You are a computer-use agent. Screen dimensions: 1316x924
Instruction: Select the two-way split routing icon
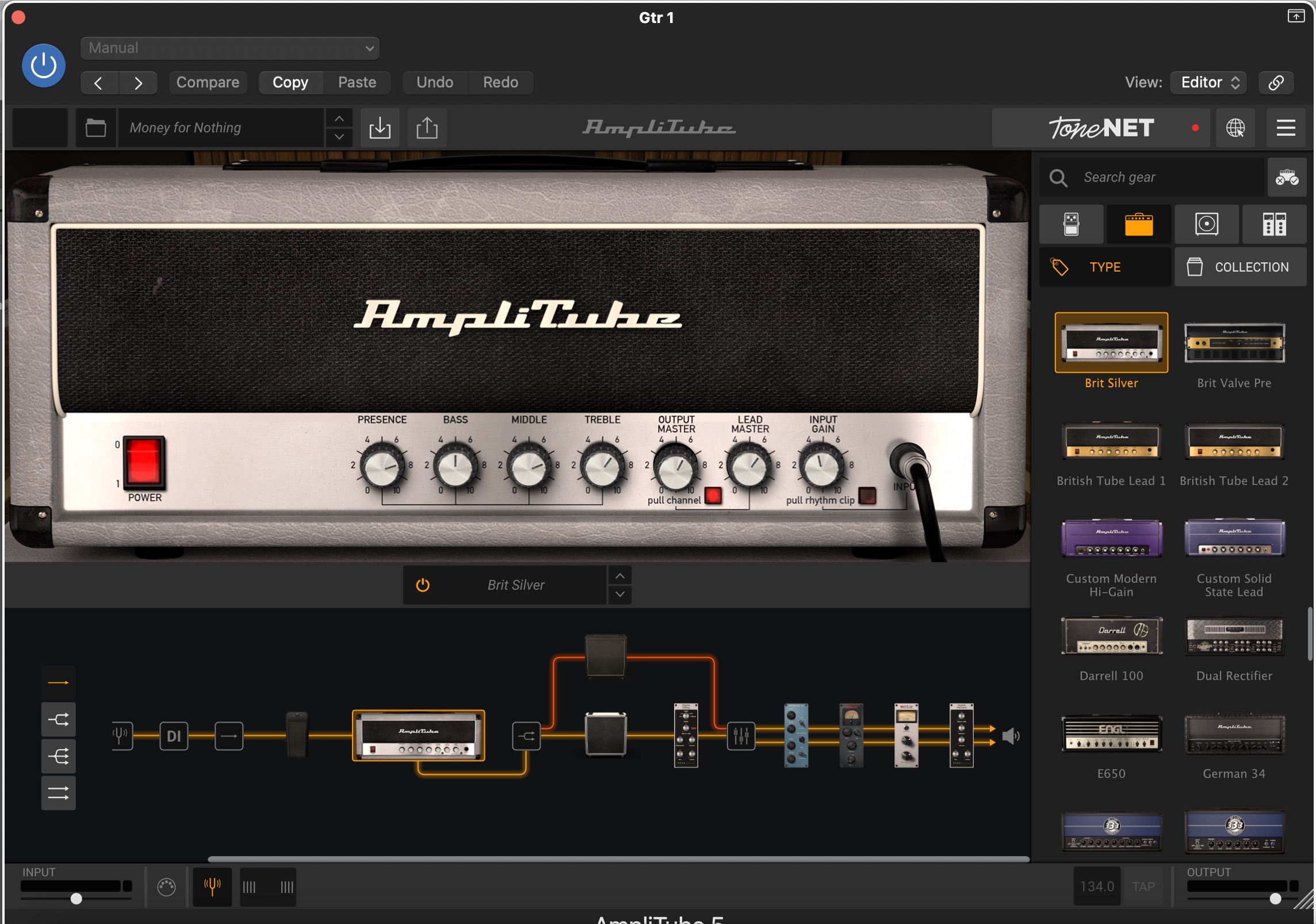pos(58,719)
